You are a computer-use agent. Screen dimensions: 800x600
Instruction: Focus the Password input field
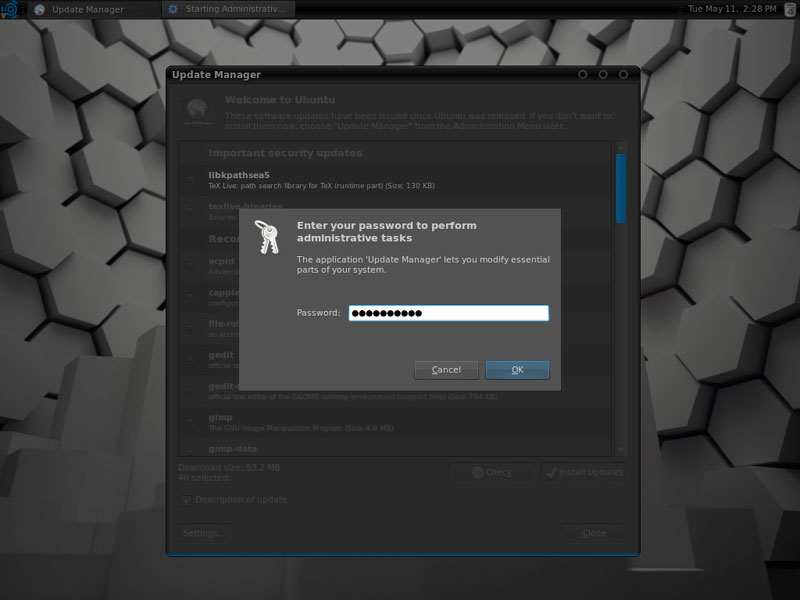point(448,313)
